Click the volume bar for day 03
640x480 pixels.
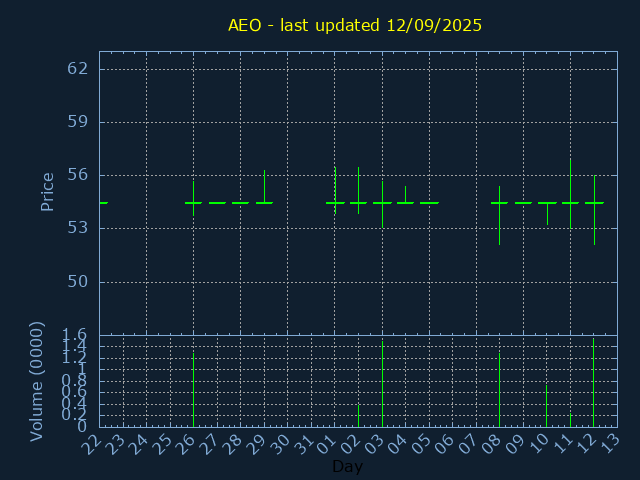382,384
